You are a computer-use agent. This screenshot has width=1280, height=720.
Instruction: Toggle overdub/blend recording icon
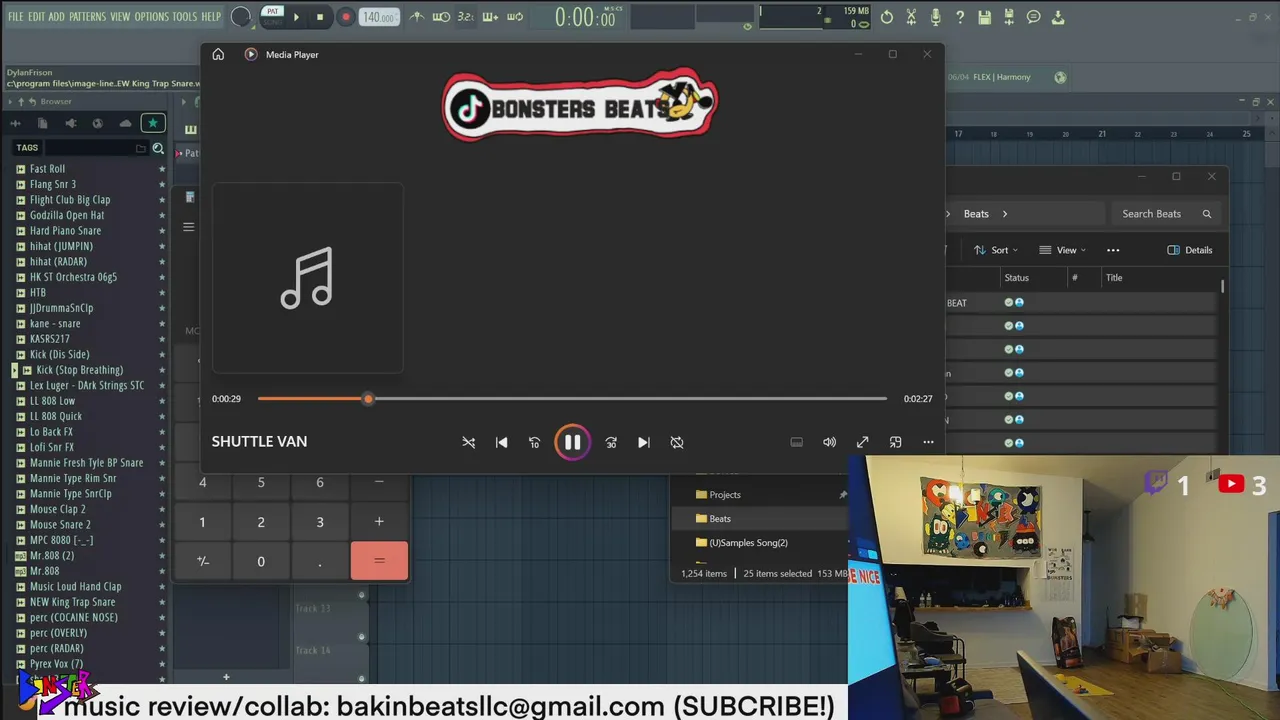click(490, 17)
